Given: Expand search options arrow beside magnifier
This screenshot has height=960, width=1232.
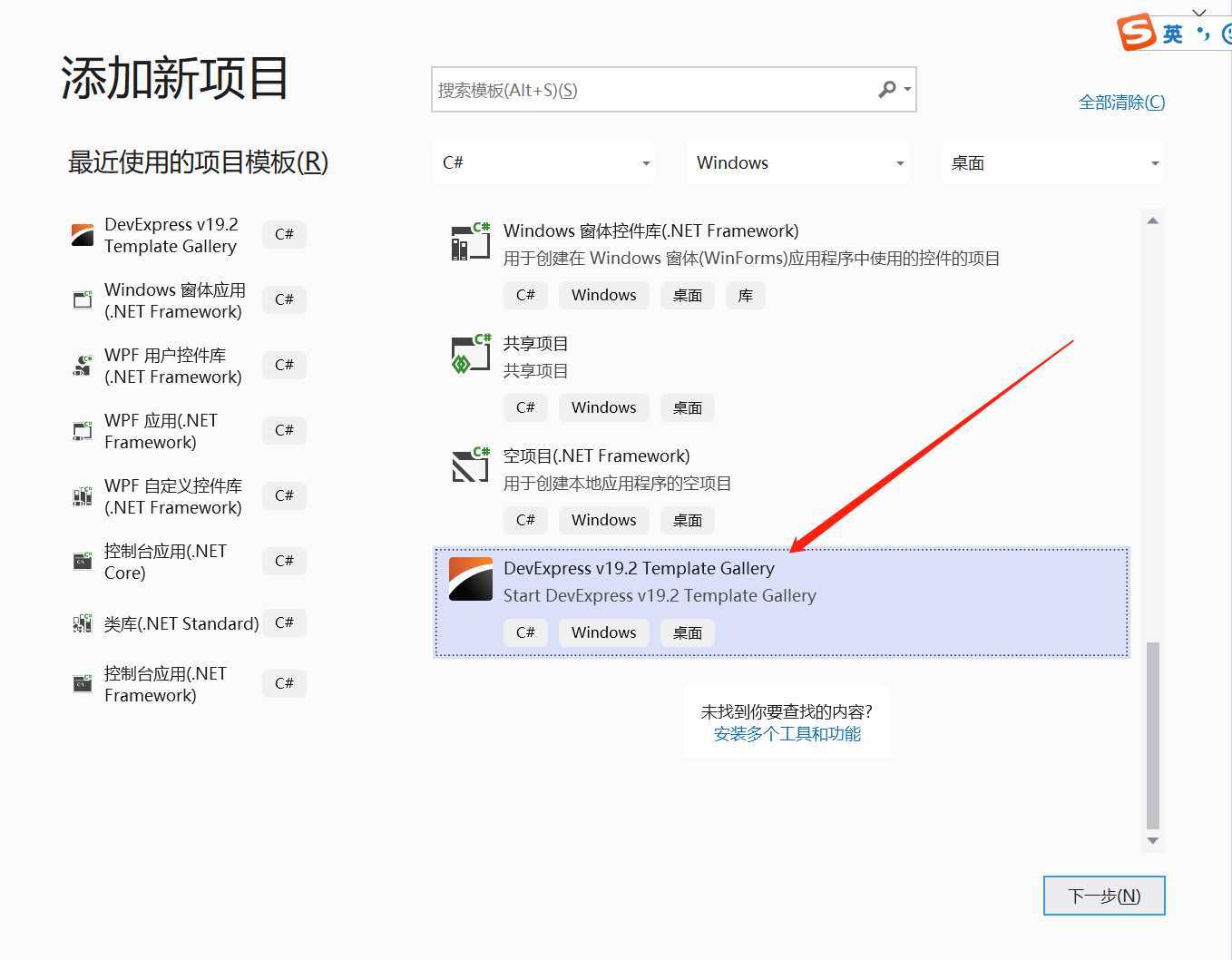Looking at the screenshot, I should click(906, 90).
